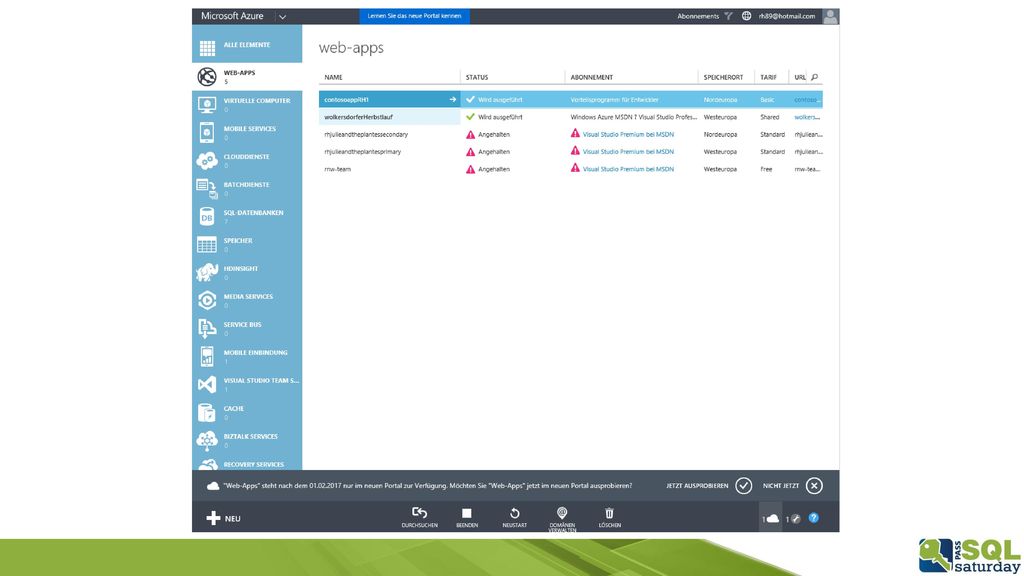The height and width of the screenshot is (576, 1024).
Task: Open Domänen verwalten
Action: point(562,519)
